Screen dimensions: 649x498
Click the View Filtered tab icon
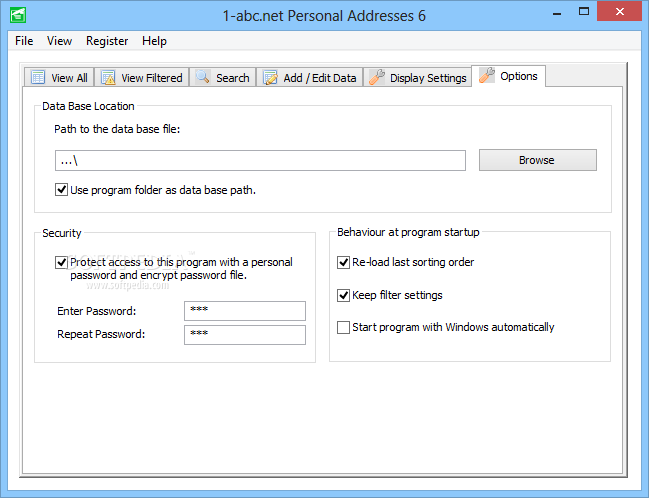point(108,77)
